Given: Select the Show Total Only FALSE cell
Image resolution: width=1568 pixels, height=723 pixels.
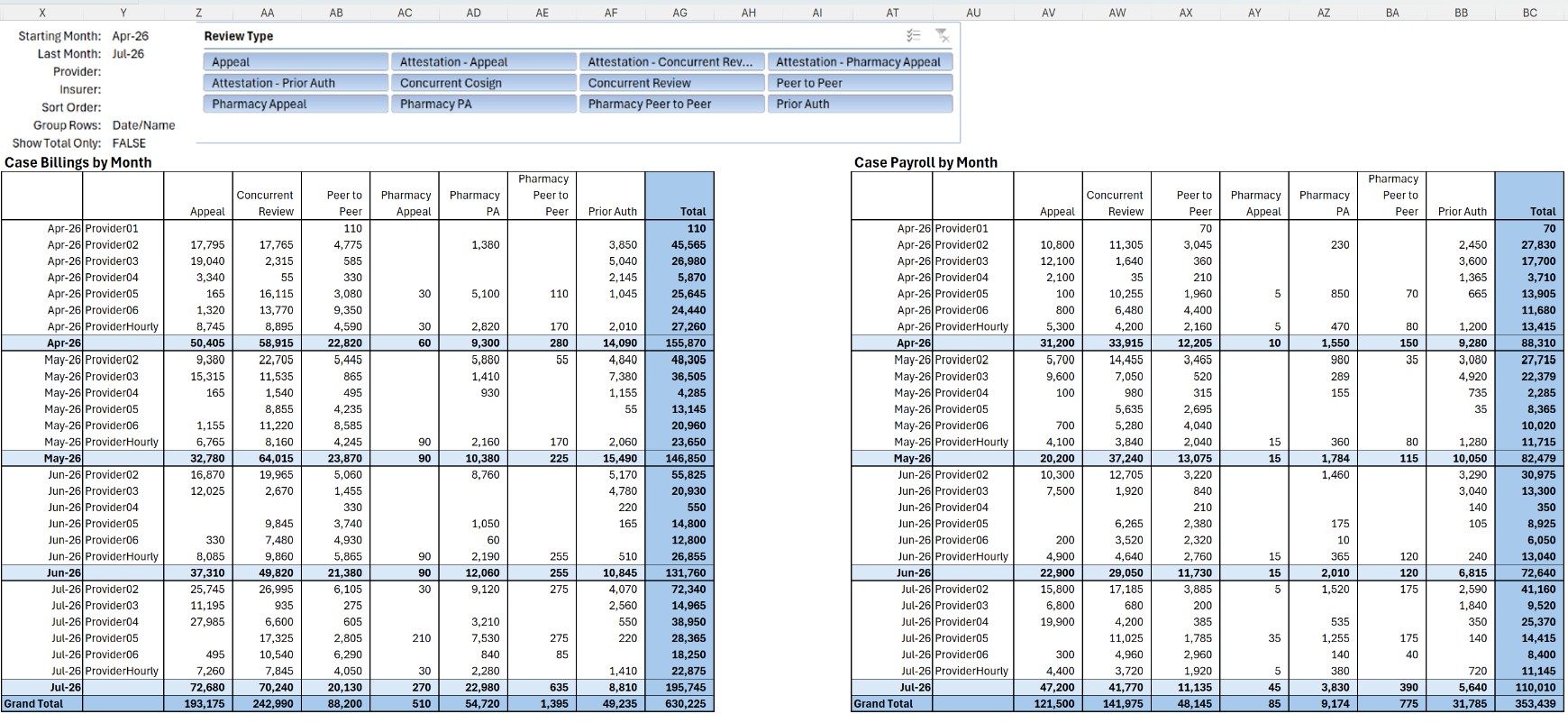Looking at the screenshot, I should 129,143.
